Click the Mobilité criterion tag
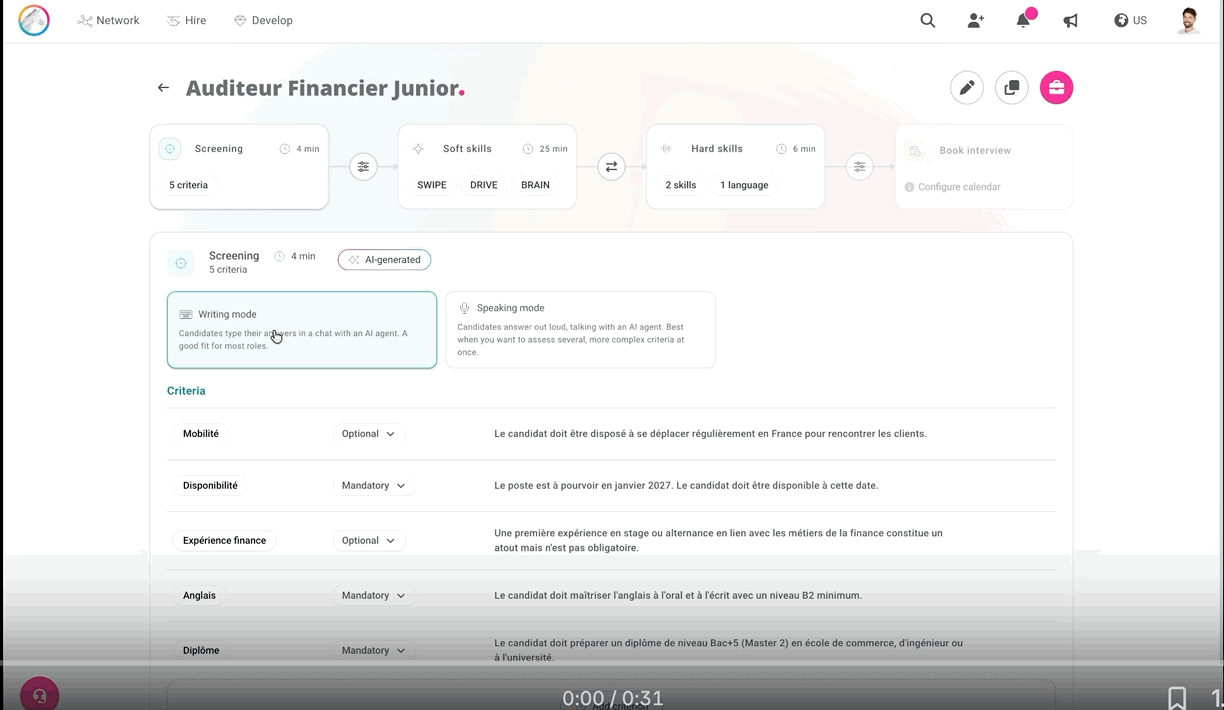Screen dimensions: 1224x710 click(201, 434)
